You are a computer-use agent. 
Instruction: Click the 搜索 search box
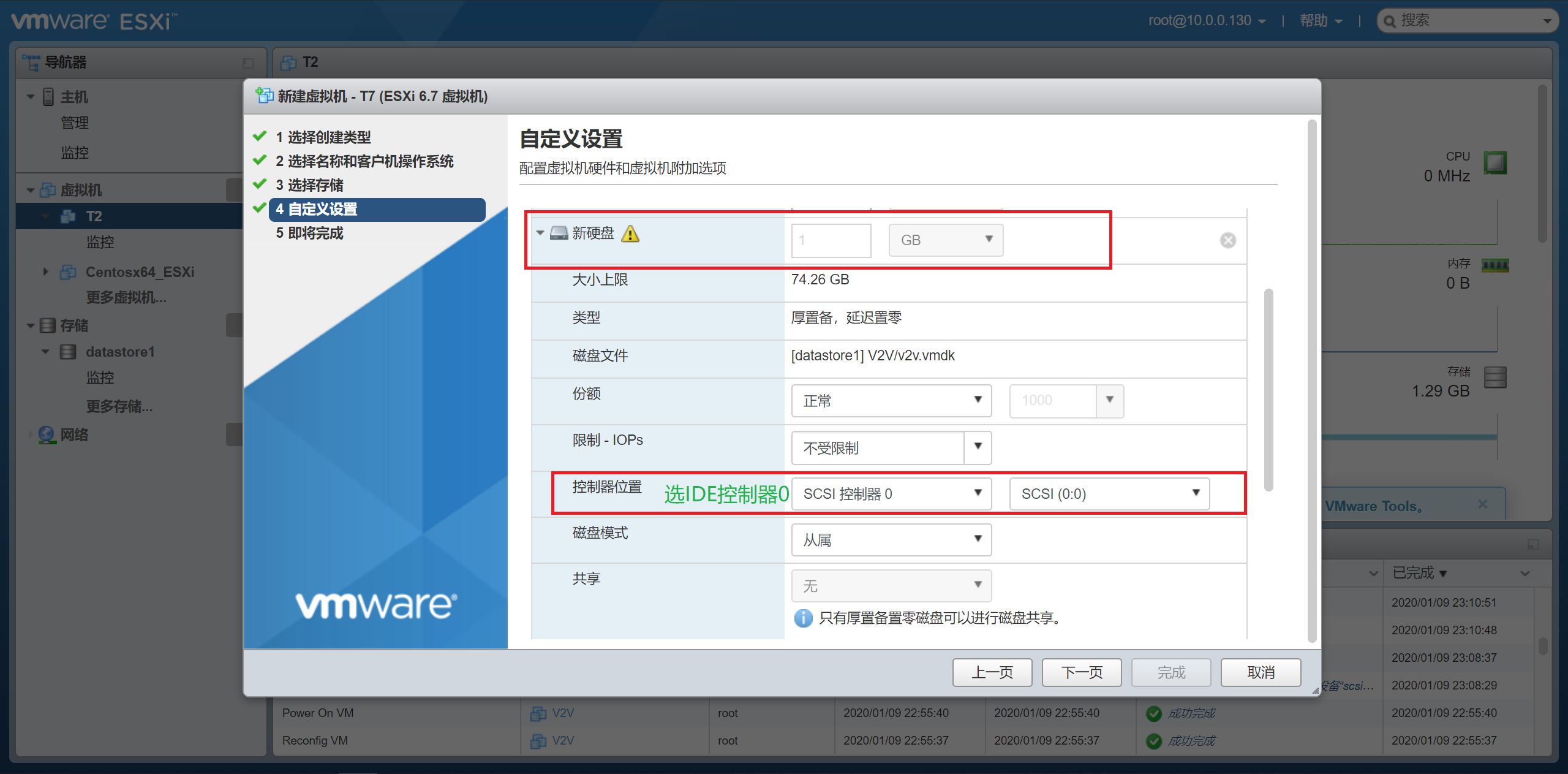(x=1468, y=21)
